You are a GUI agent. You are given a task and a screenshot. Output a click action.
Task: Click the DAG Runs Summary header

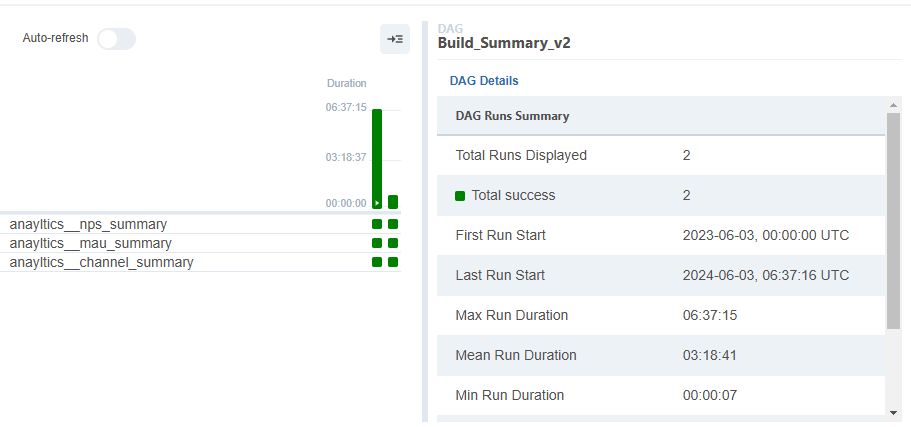(x=512, y=116)
